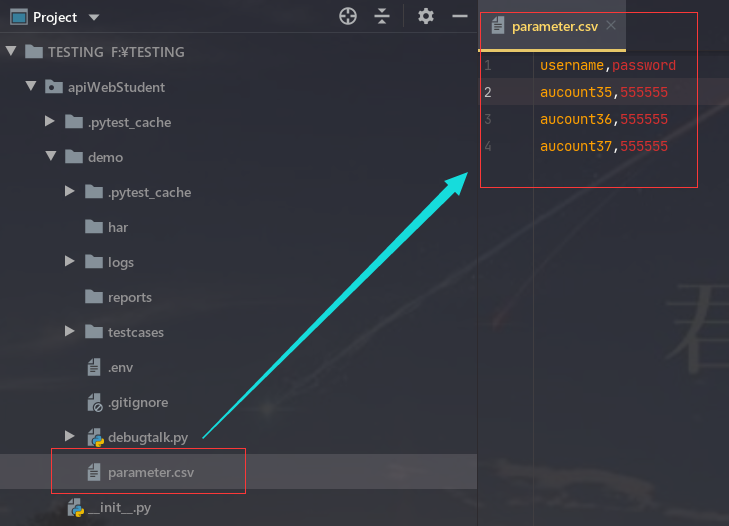Open the Project view dropdown
This screenshot has width=729, height=526.
coord(94,17)
